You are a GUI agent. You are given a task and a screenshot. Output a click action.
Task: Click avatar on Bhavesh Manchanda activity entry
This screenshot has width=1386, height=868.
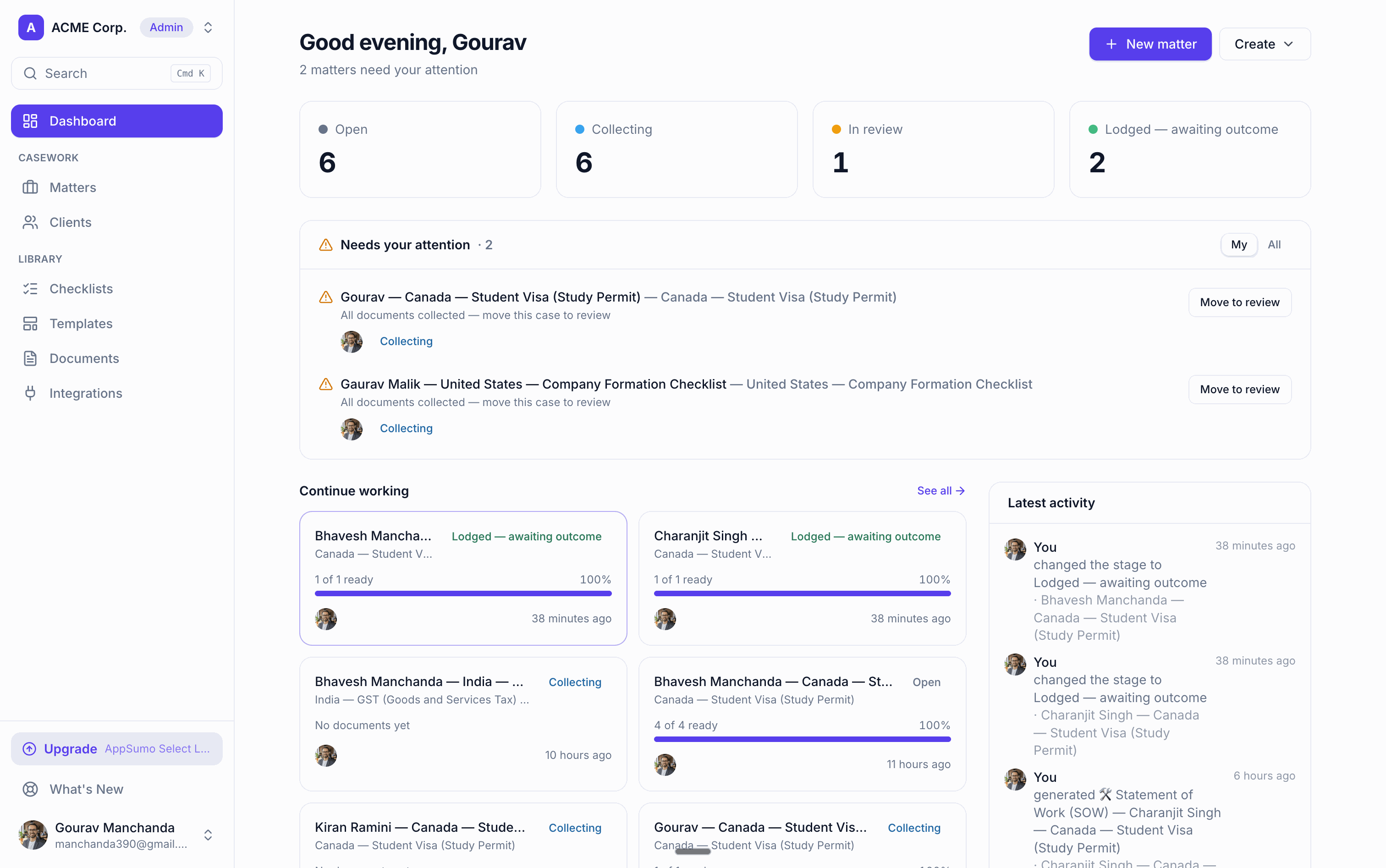coord(1015,549)
